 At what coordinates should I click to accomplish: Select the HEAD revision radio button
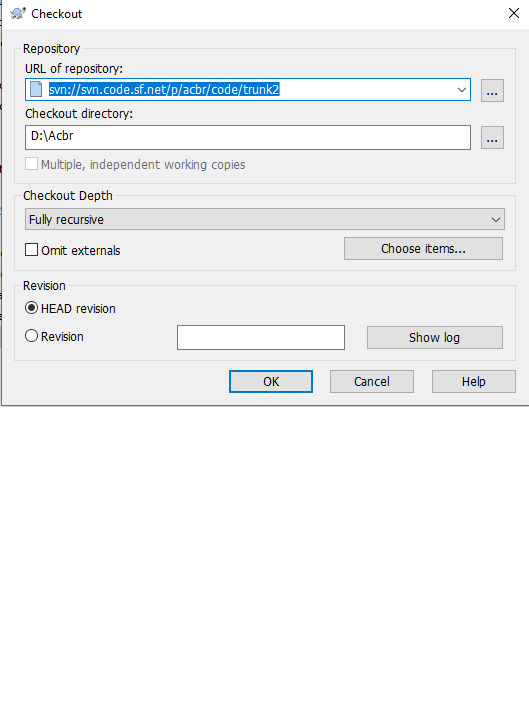click(x=32, y=308)
